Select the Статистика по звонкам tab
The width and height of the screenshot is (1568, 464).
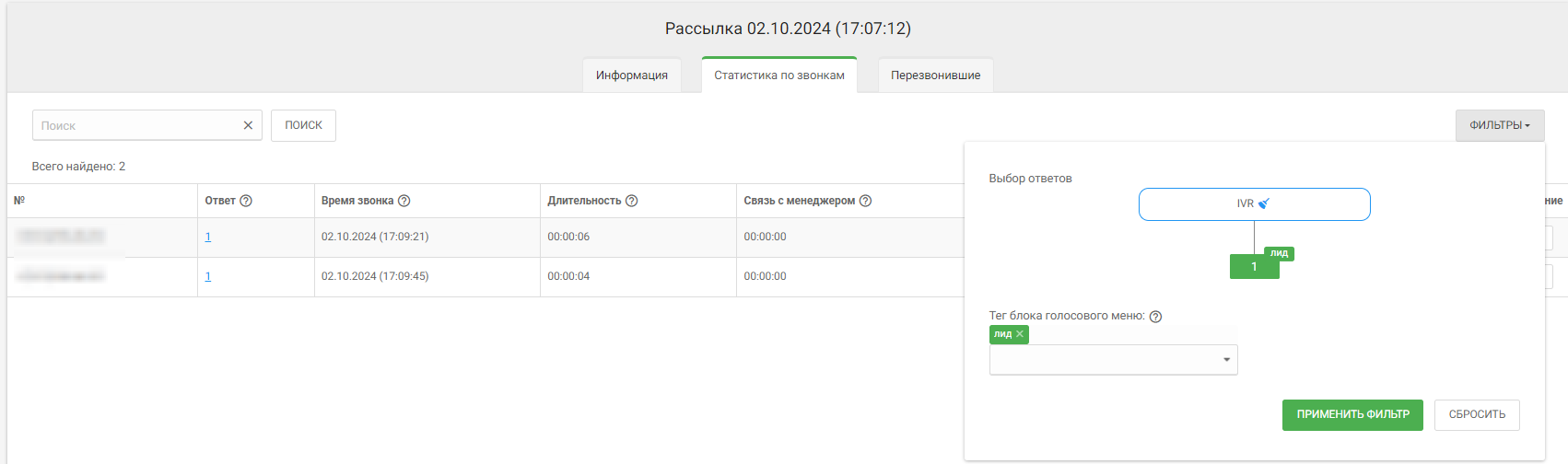click(x=779, y=75)
